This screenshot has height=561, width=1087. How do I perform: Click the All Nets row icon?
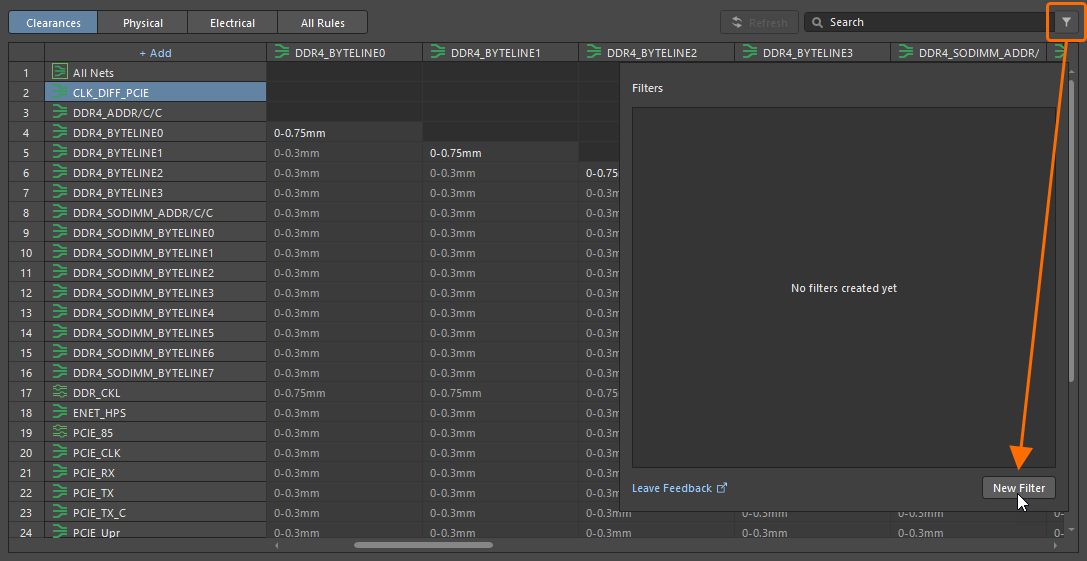(59, 73)
